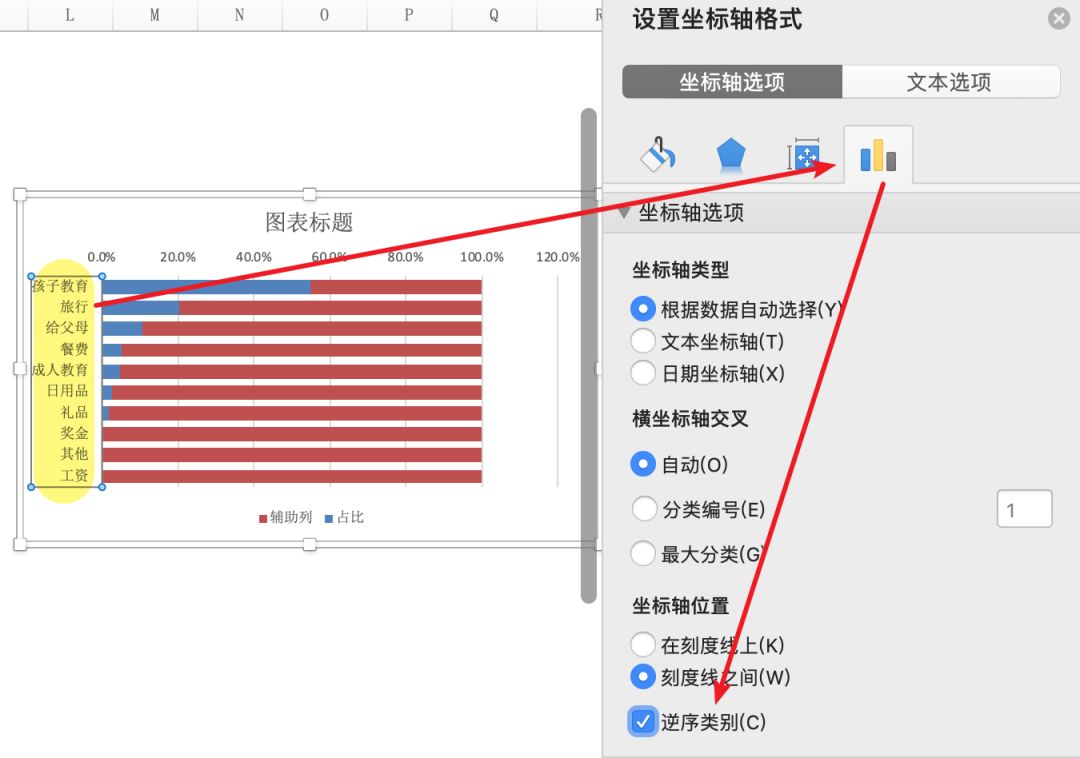Select the 分类编号(E) option
This screenshot has height=758, width=1080.
tap(643, 509)
